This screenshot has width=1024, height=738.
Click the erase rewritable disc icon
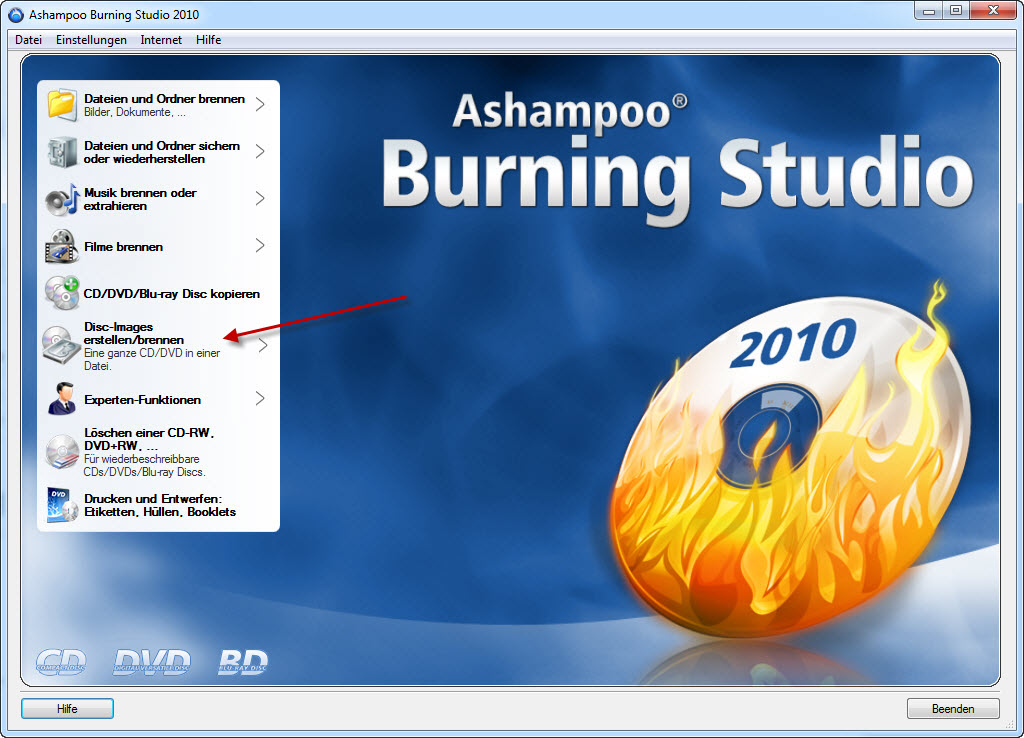[62, 452]
